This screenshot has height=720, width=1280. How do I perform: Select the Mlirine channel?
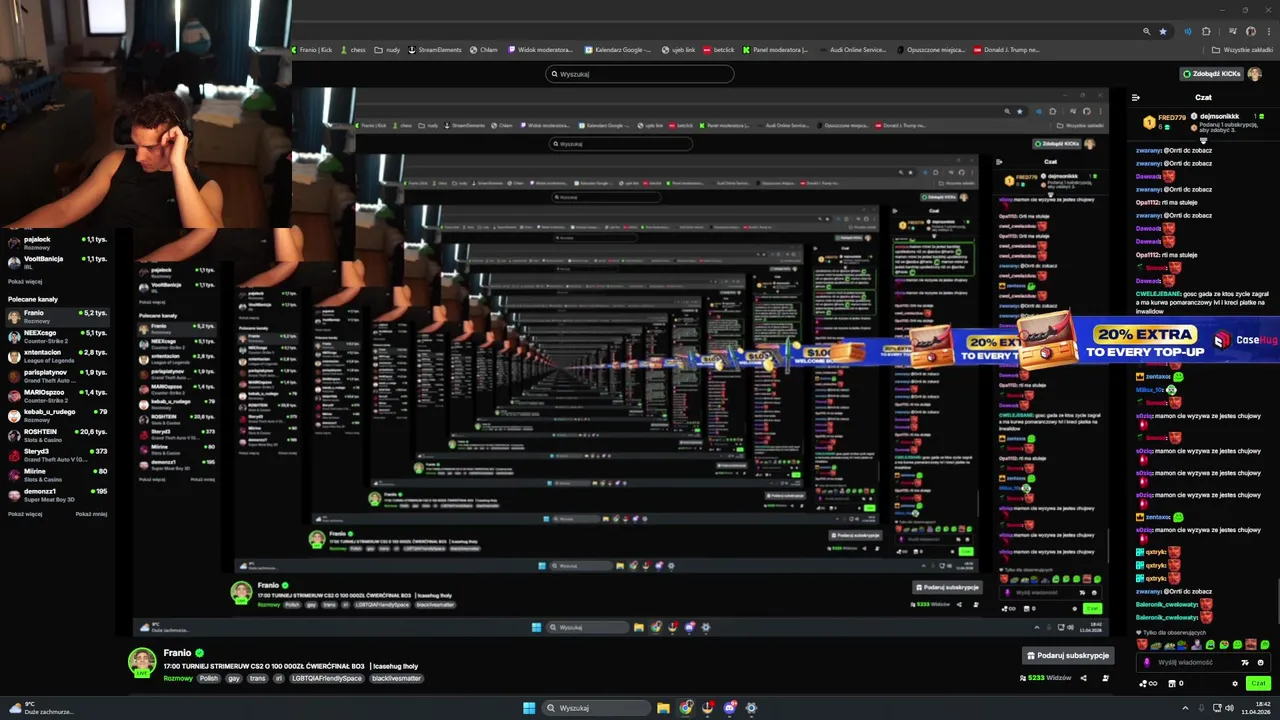click(x=57, y=475)
